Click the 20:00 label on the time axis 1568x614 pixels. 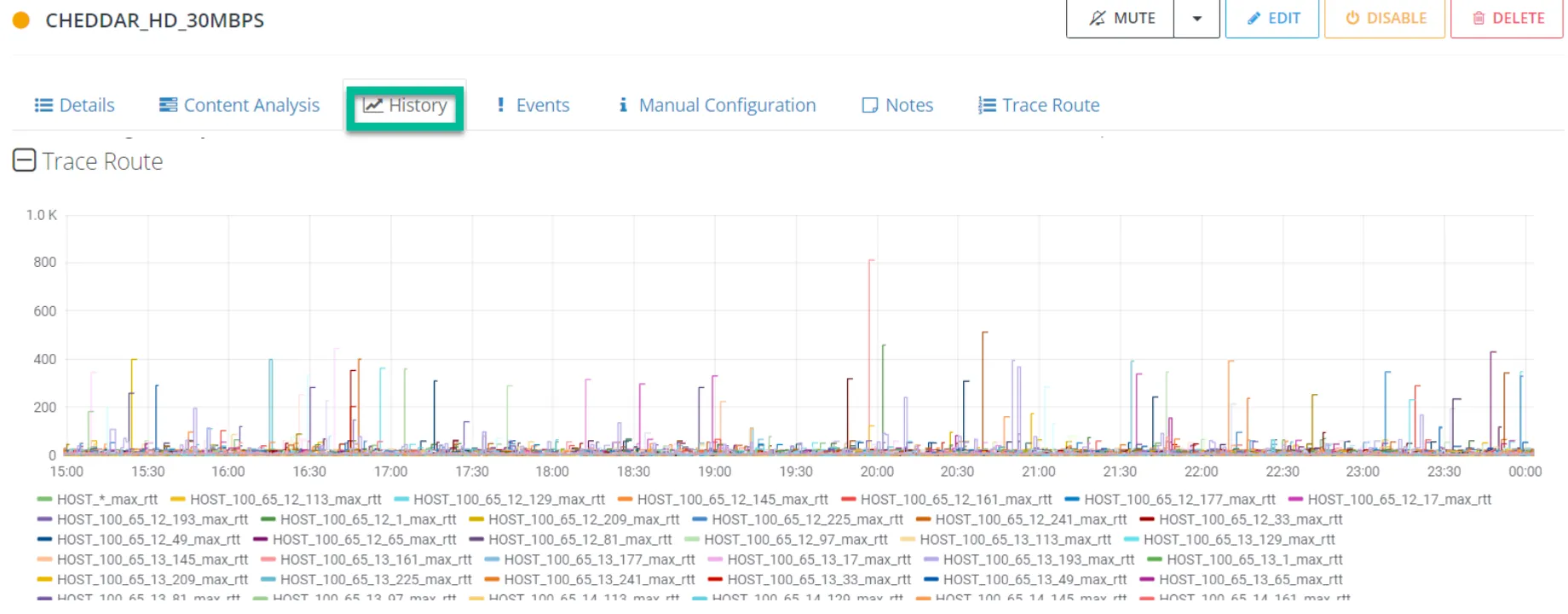[x=877, y=472]
